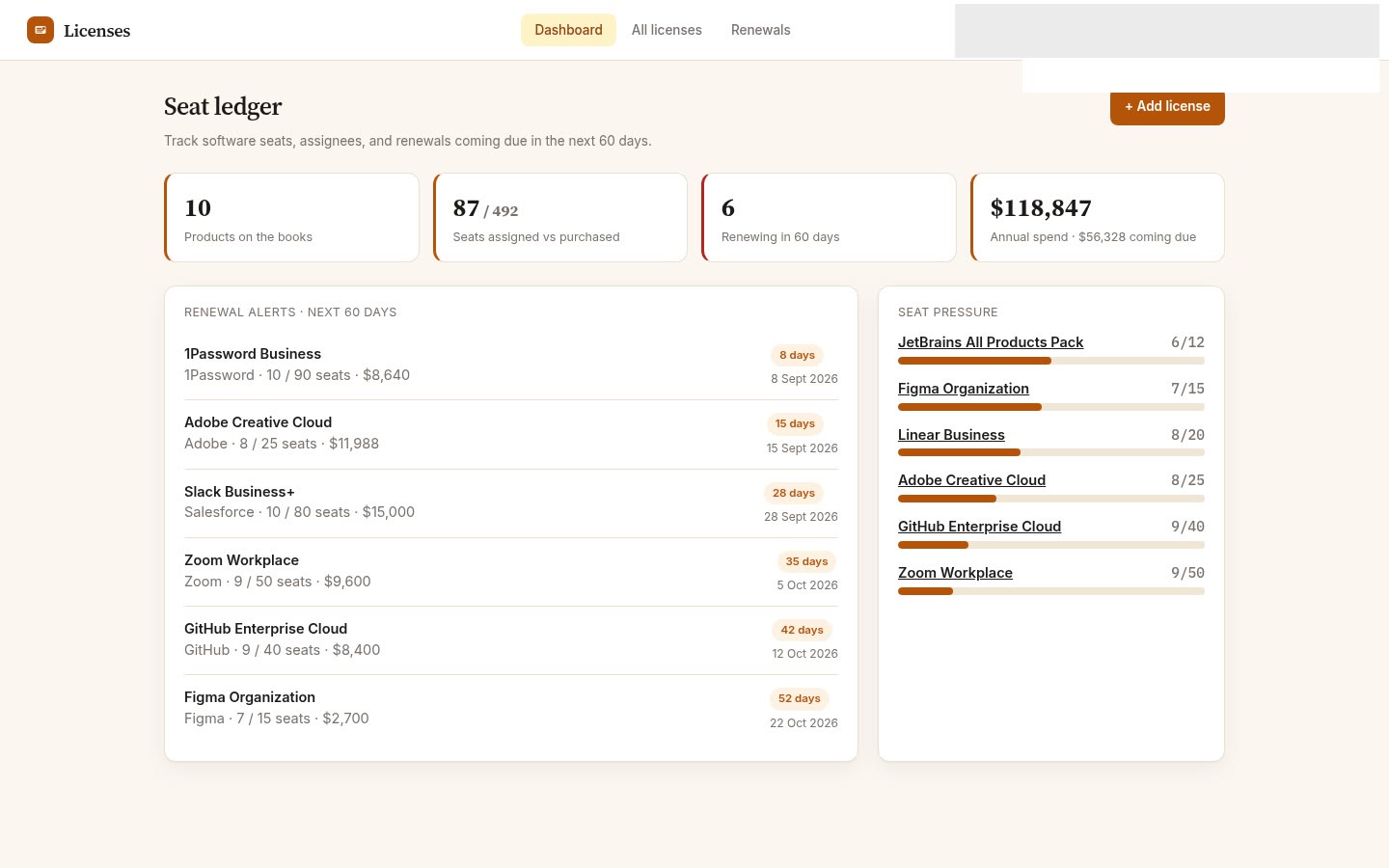Click the Products on the books card
Viewport: 1389px width, 868px height.
[x=291, y=218]
